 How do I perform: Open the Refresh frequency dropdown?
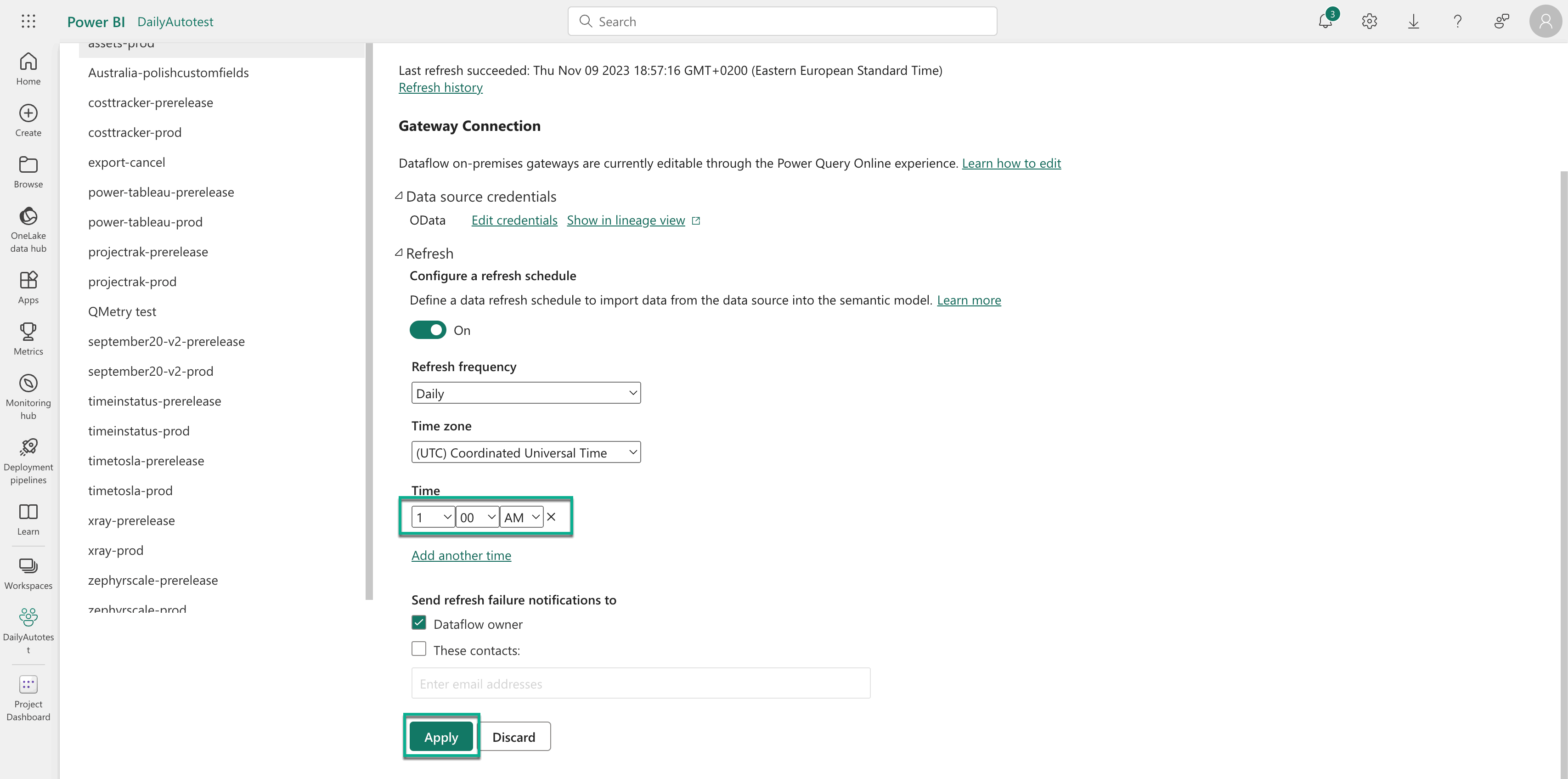[x=526, y=393]
